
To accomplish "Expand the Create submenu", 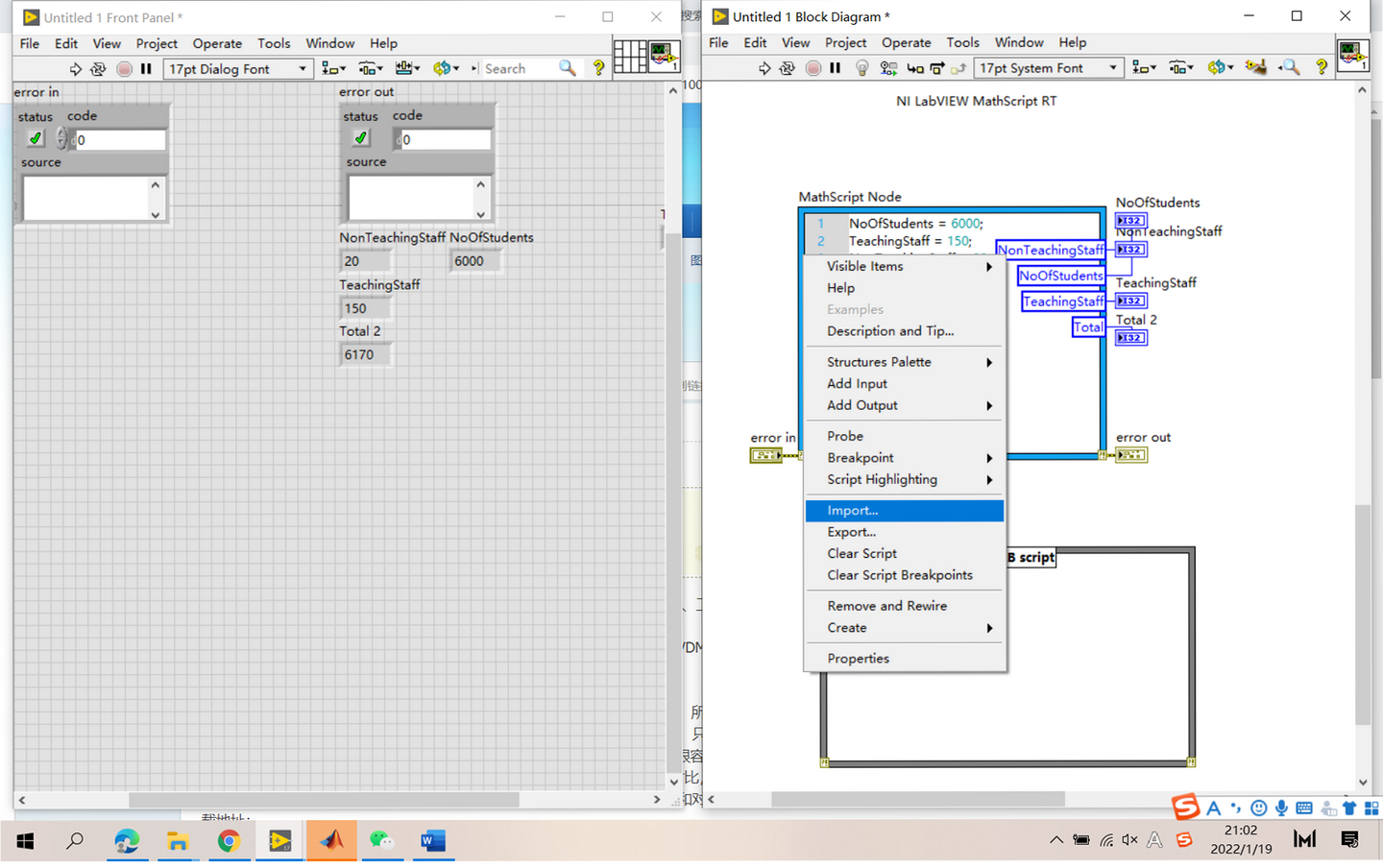I will (x=846, y=627).
